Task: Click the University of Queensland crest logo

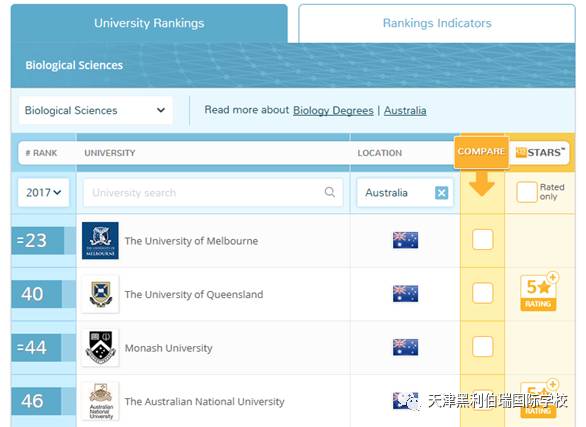Action: [x=100, y=294]
